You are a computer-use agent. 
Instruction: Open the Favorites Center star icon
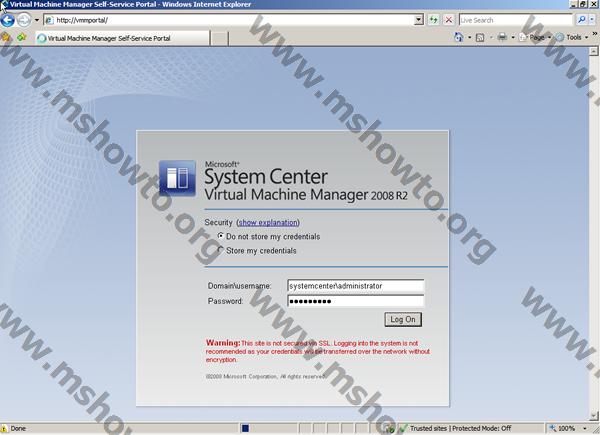tap(6, 37)
